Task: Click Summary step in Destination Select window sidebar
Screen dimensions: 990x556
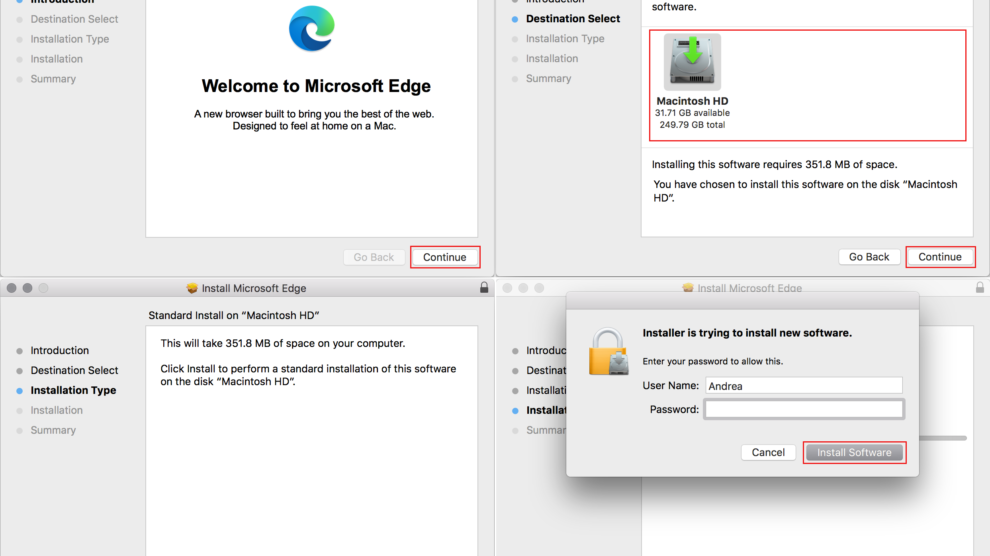Action: click(x=549, y=78)
